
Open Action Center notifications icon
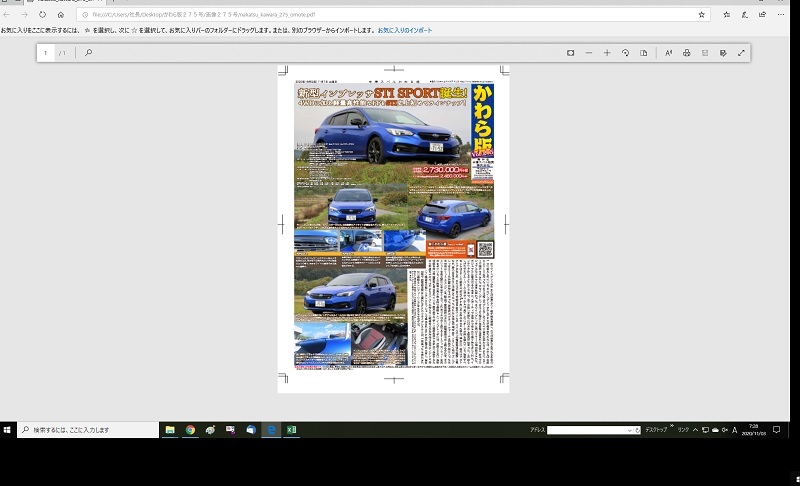tap(777, 430)
